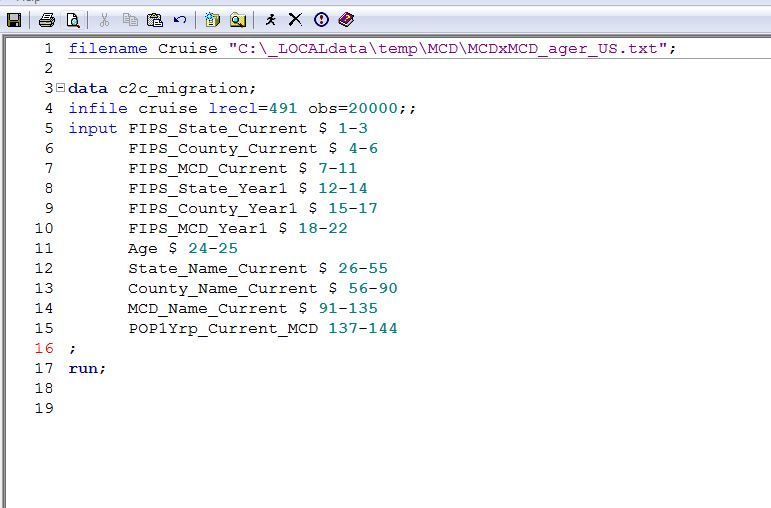Click the Cut scissors icon

click(104, 20)
